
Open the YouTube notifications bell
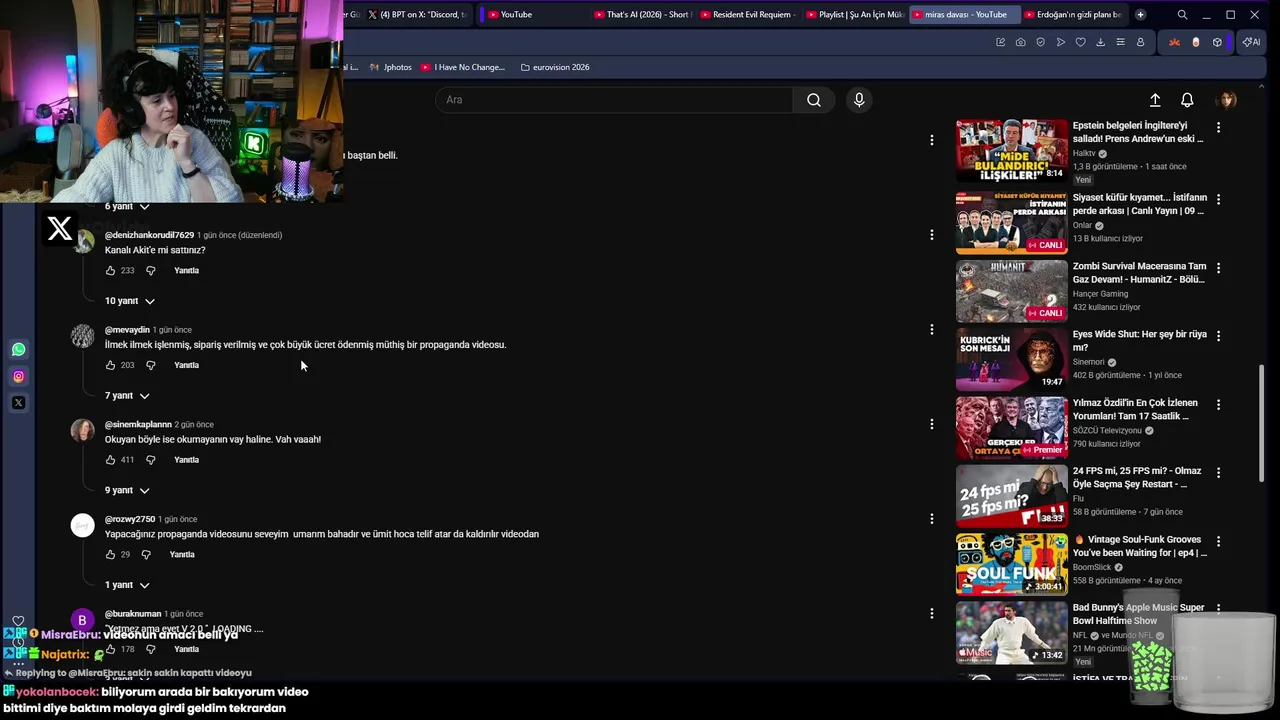[x=1187, y=100]
